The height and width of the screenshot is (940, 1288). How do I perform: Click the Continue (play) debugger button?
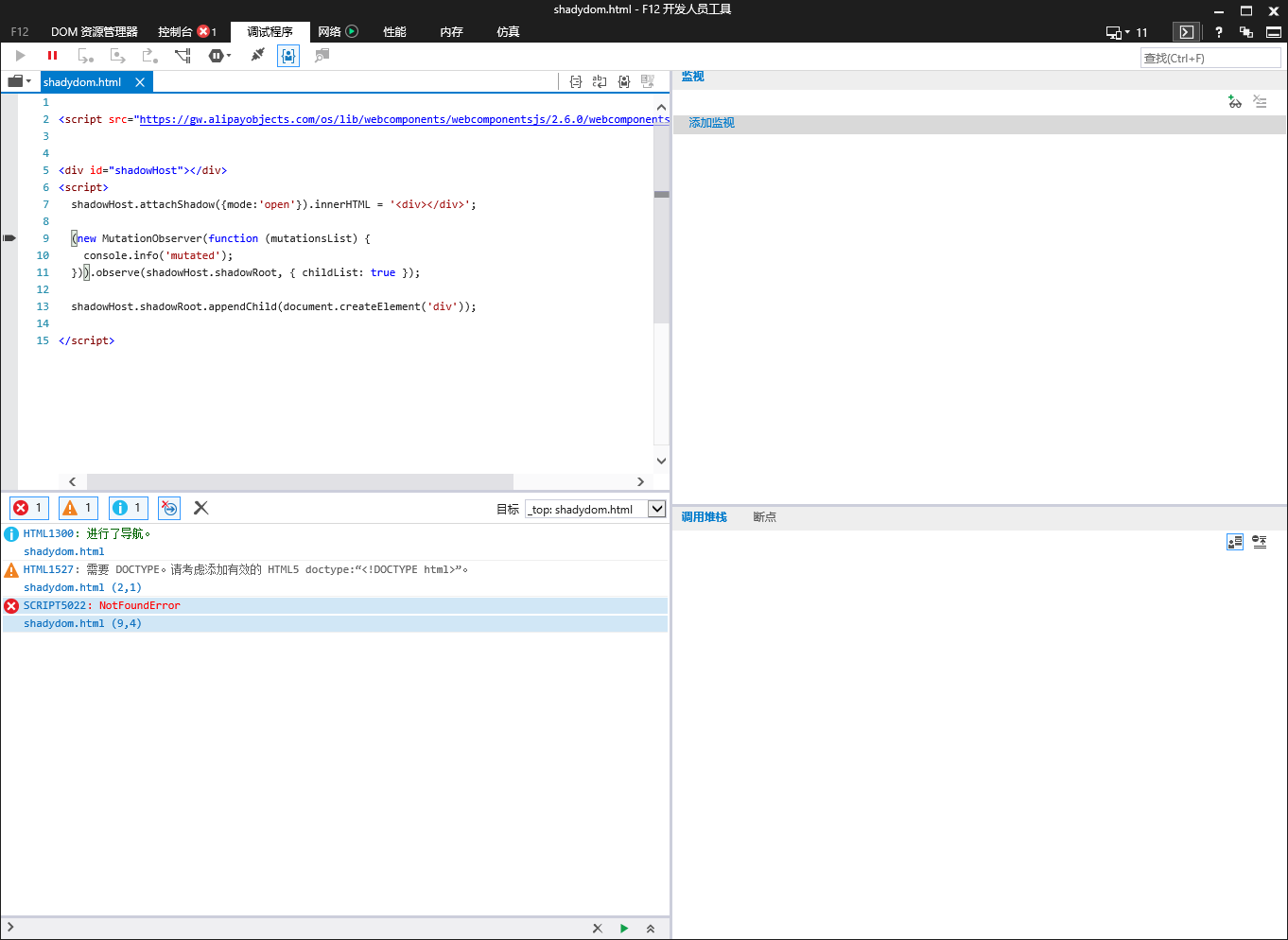click(x=21, y=56)
